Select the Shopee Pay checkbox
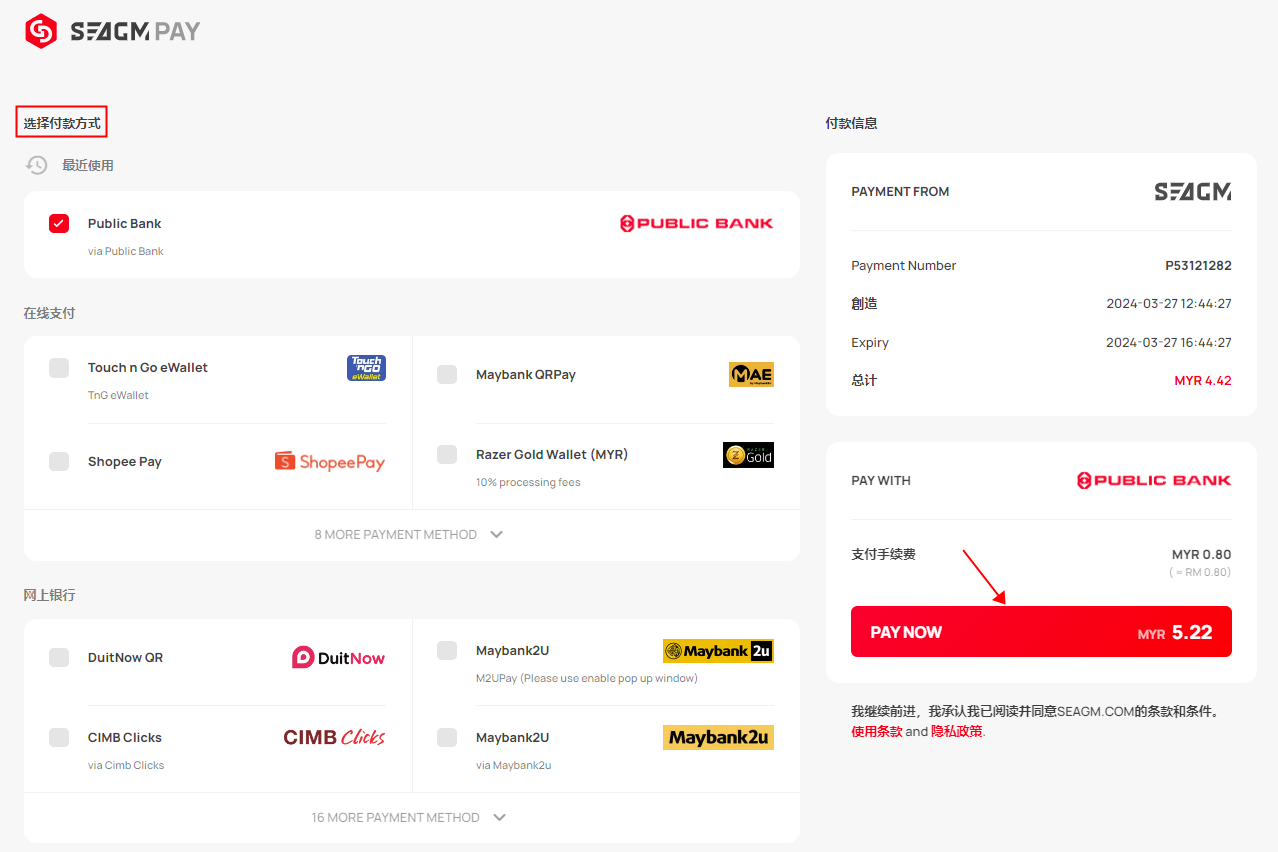 click(59, 461)
